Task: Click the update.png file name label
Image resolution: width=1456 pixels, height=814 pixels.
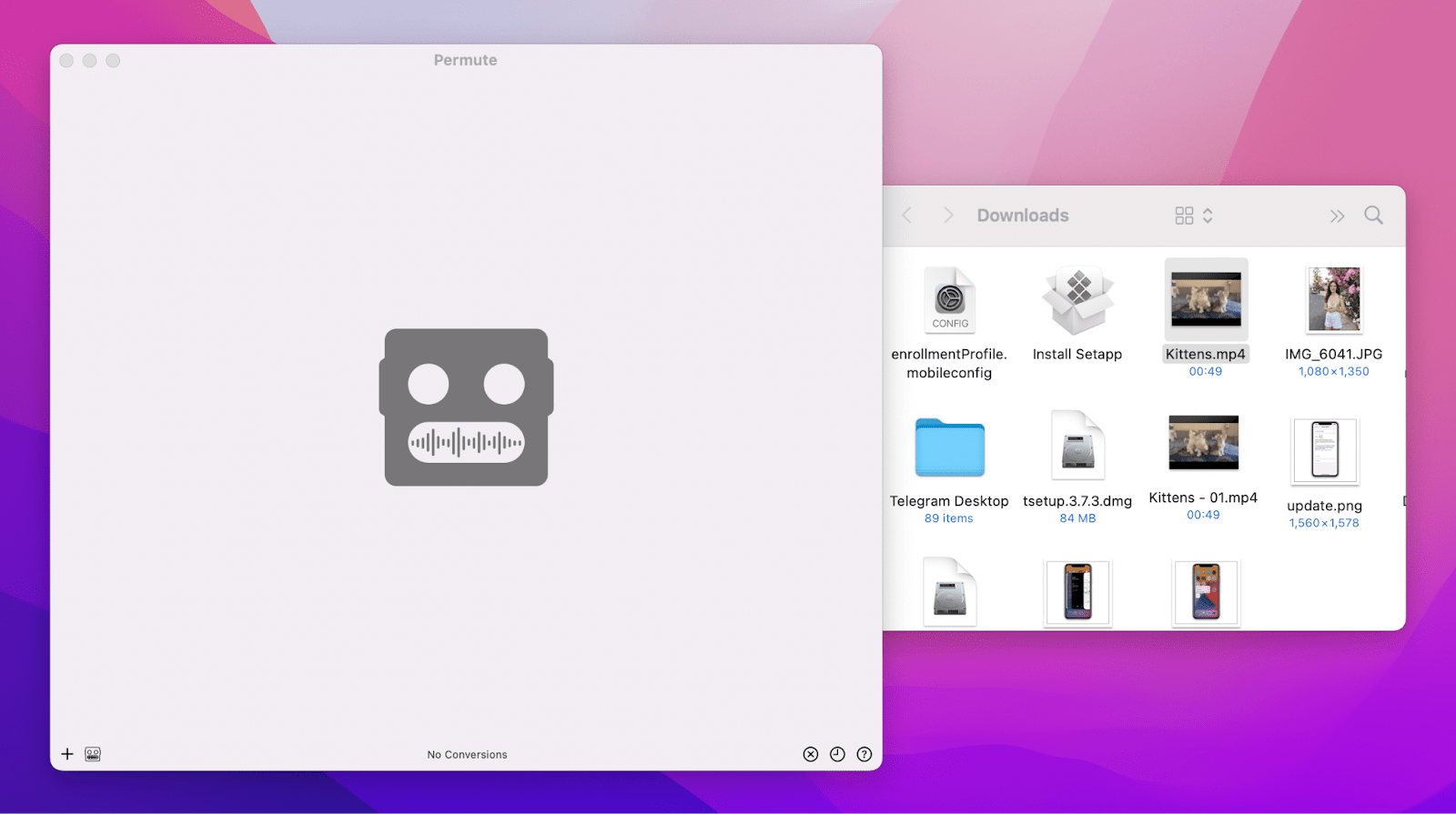Action: [x=1325, y=506]
